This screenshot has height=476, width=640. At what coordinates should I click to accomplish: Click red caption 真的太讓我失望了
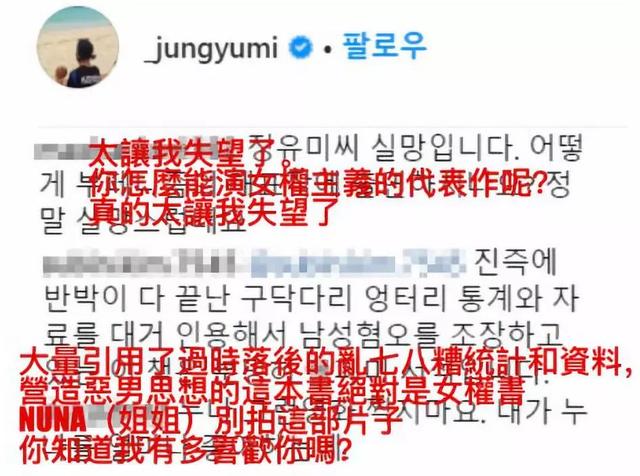[214, 212]
